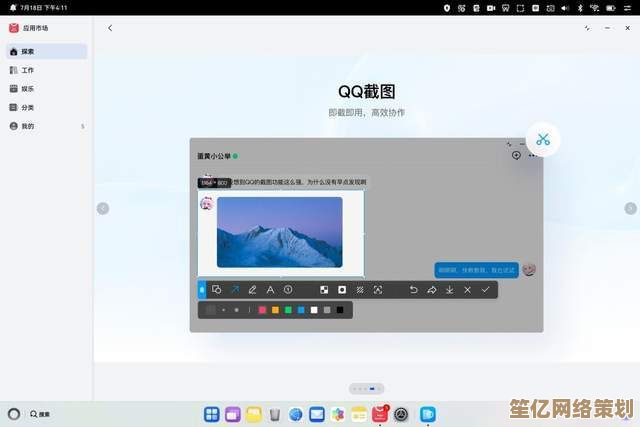Click the hatched blur tool icon
Image resolution: width=640 pixels, height=427 pixels.
360,290
